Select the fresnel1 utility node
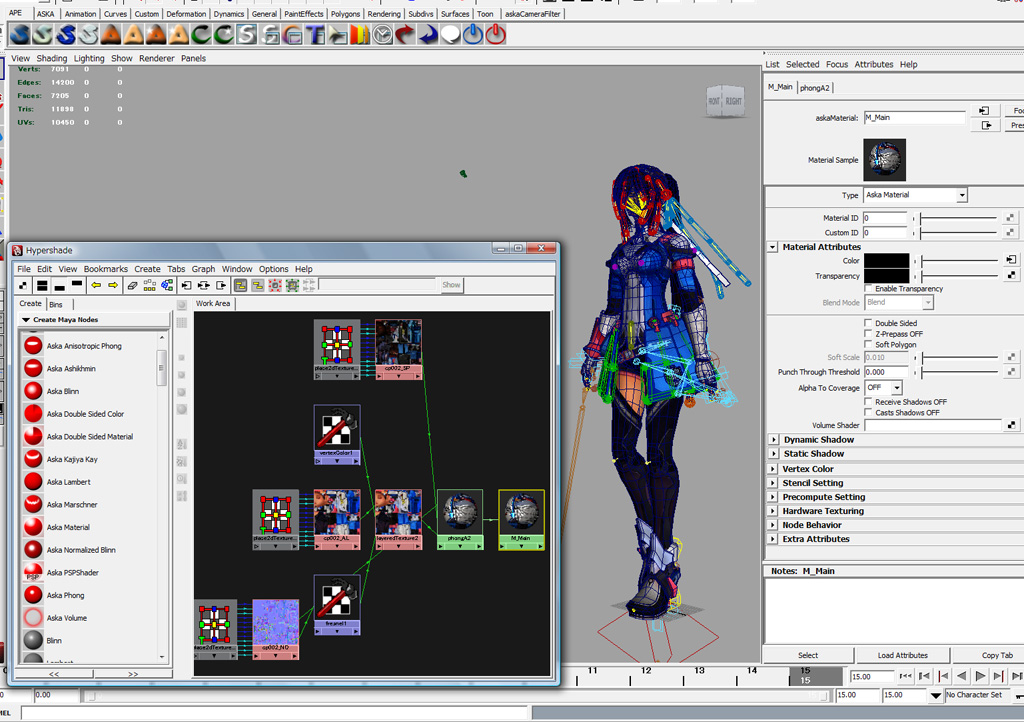 [x=337, y=604]
